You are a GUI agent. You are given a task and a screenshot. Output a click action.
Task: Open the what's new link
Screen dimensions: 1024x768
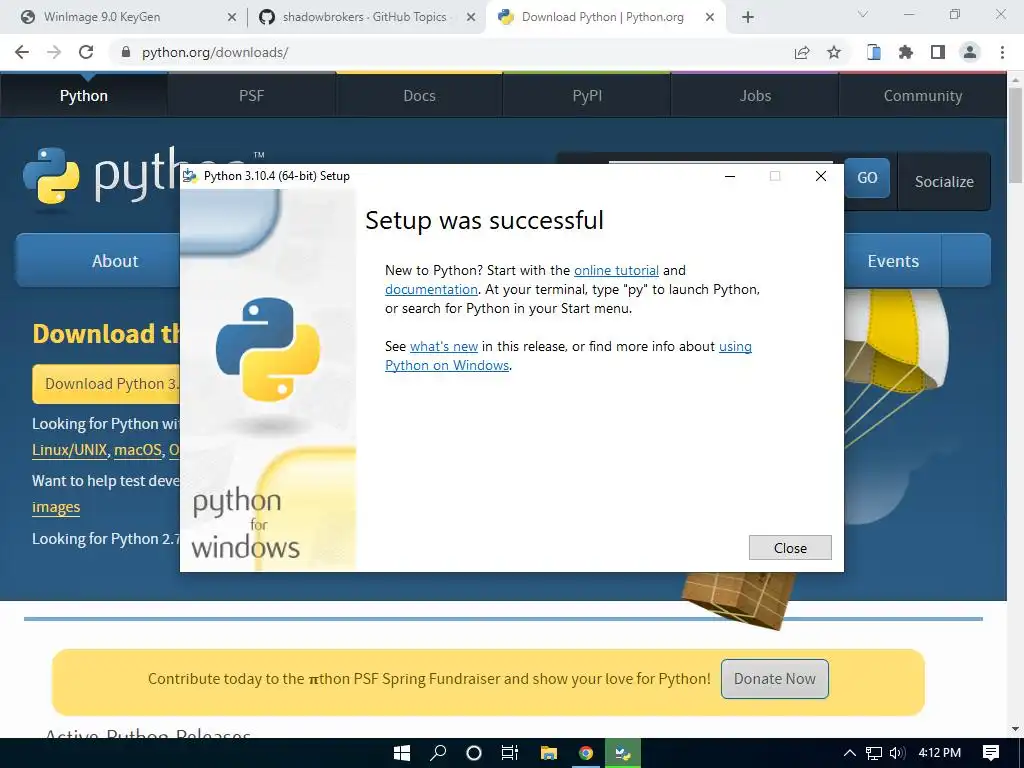[443, 346]
